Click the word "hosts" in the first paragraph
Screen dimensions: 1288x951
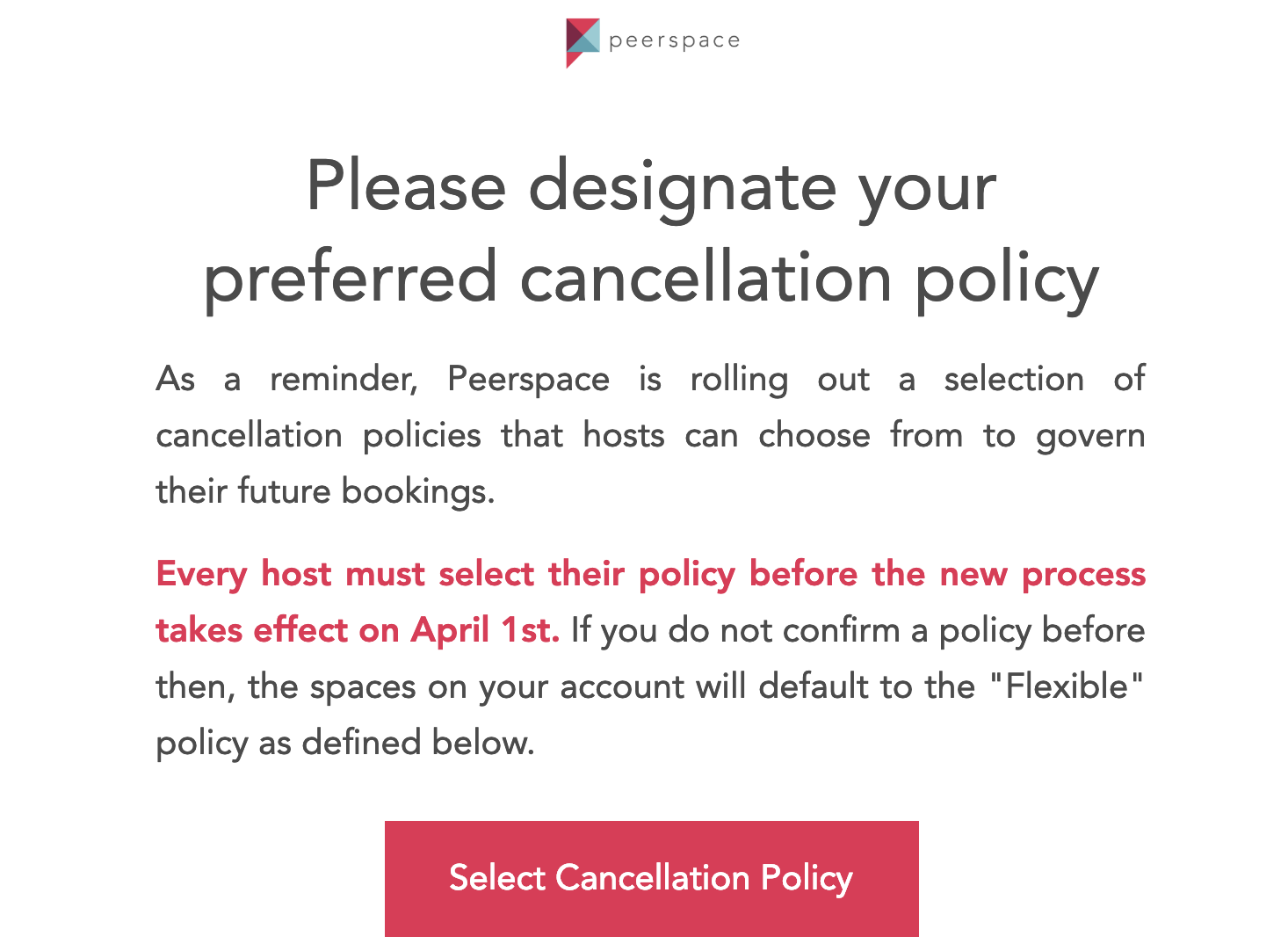coord(624,436)
